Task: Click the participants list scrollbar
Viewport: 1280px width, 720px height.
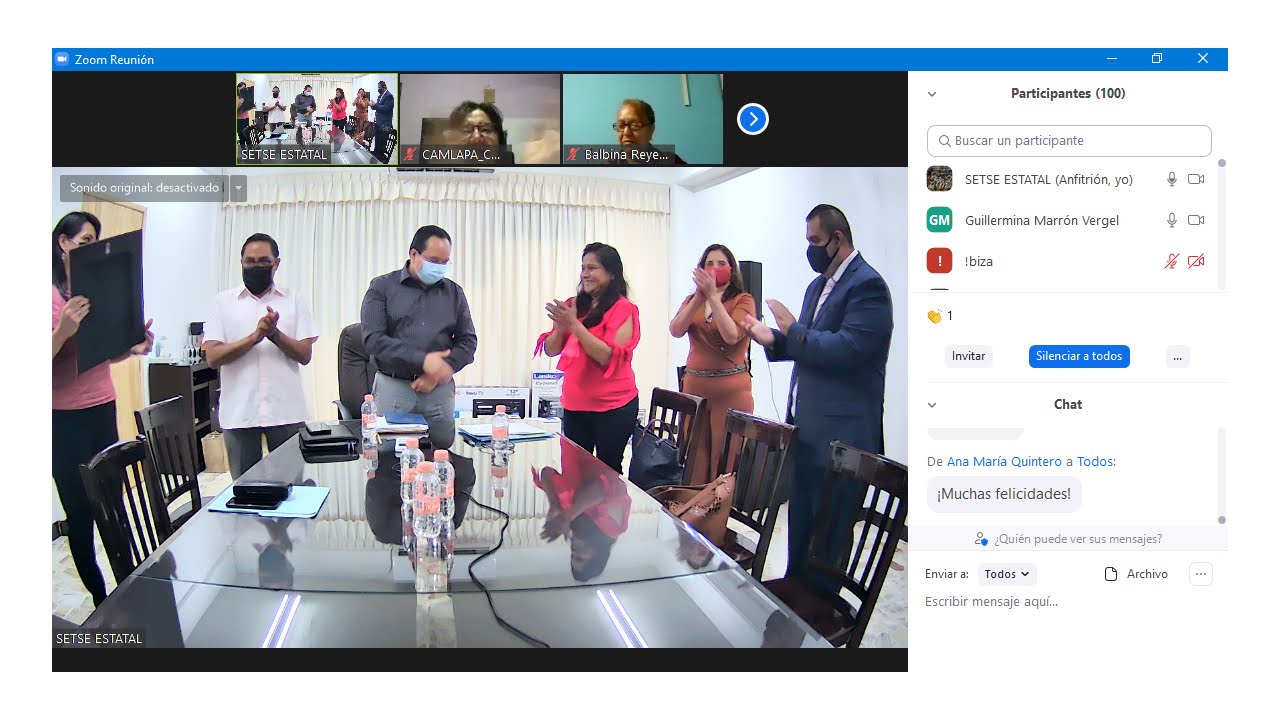Action: [x=1221, y=225]
